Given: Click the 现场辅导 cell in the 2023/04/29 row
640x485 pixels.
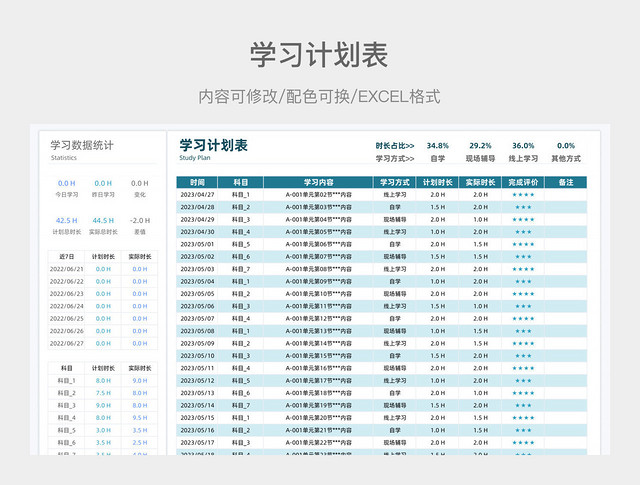Looking at the screenshot, I should (x=395, y=220).
